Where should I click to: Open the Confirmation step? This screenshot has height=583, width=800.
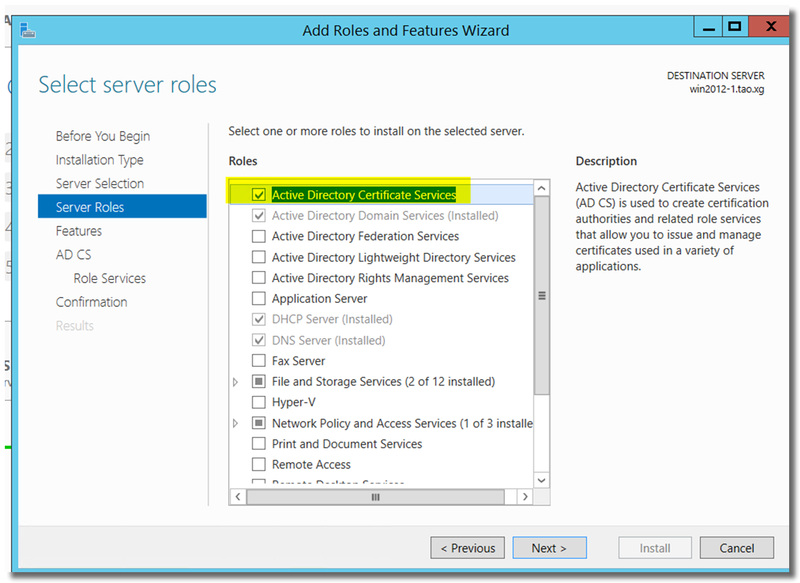[x=91, y=302]
